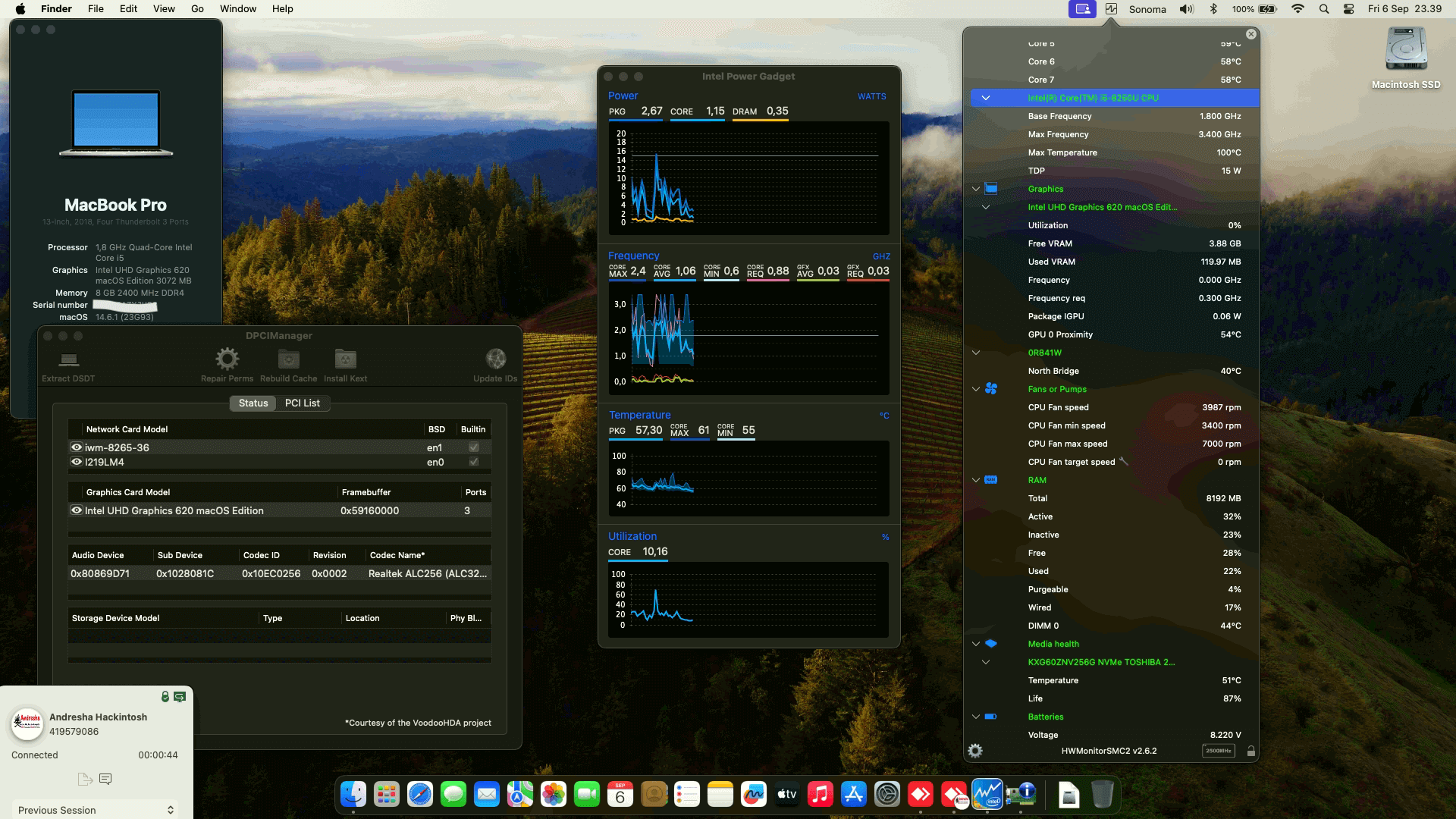Adjust the 2500MHz frequency control

point(1219,750)
